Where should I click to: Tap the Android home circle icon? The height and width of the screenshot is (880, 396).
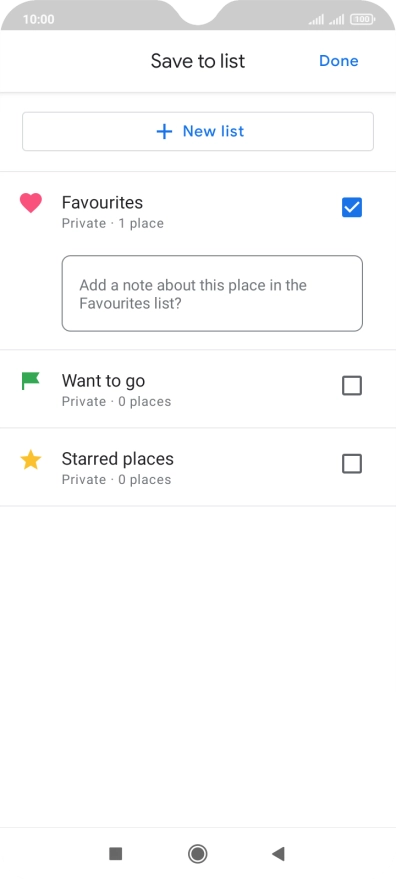tap(197, 854)
